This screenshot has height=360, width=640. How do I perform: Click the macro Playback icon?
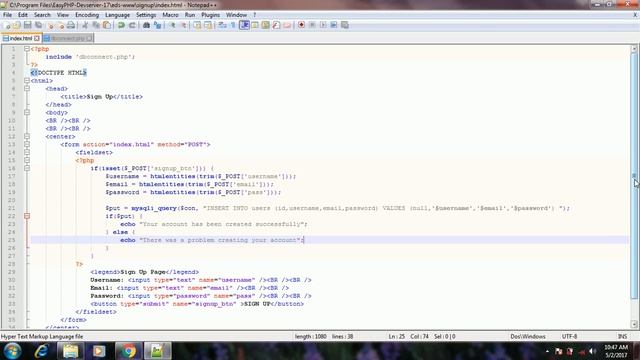[323, 25]
